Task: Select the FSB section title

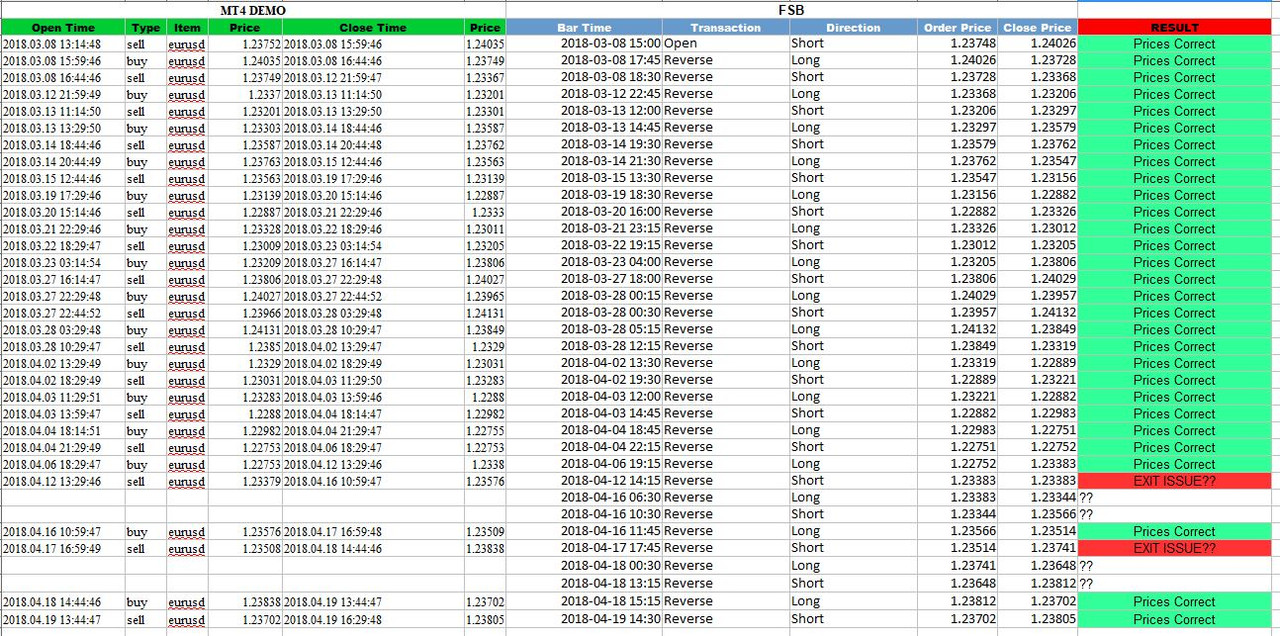Action: (792, 10)
